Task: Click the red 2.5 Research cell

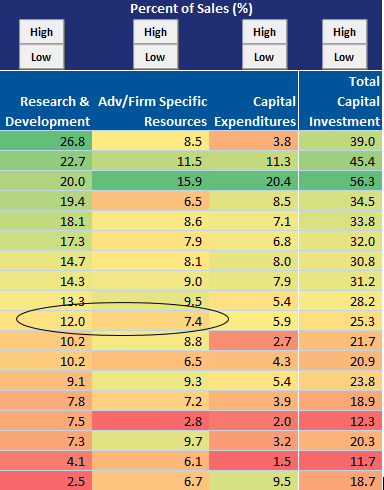Action: click(x=46, y=481)
